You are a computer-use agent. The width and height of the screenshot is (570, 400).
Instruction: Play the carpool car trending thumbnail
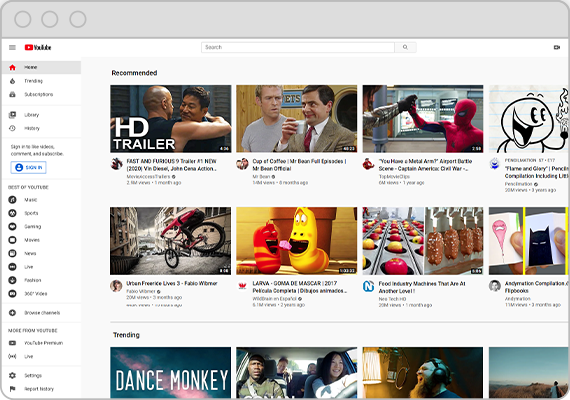pyautogui.click(x=297, y=373)
